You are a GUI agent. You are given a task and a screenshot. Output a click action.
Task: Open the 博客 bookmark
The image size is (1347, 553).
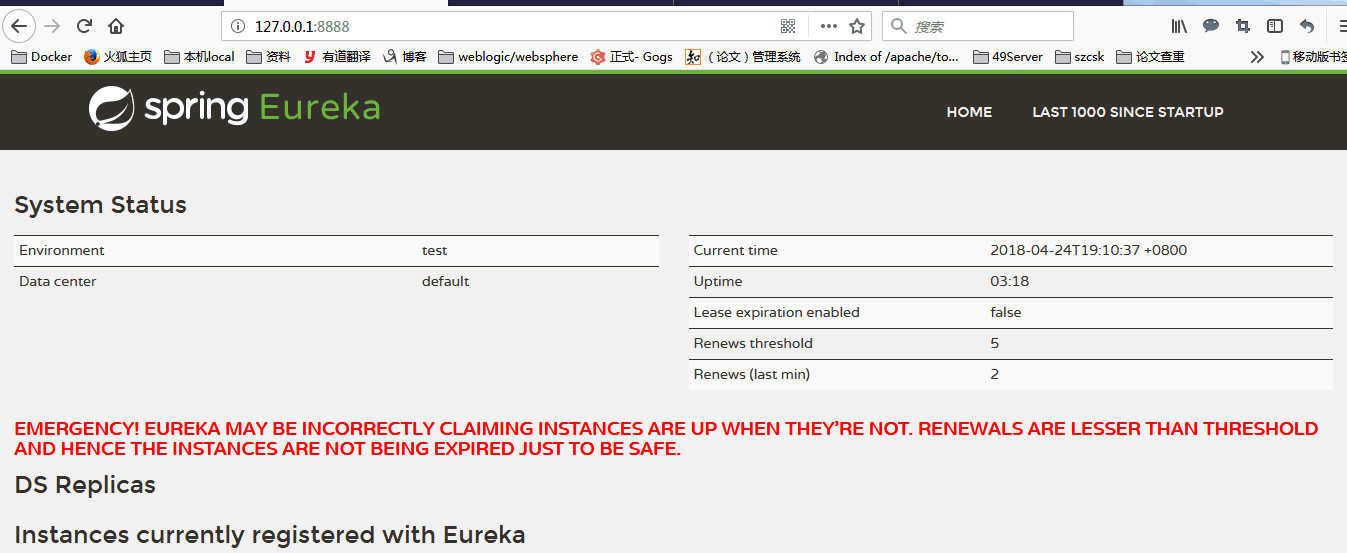pyautogui.click(x=405, y=57)
